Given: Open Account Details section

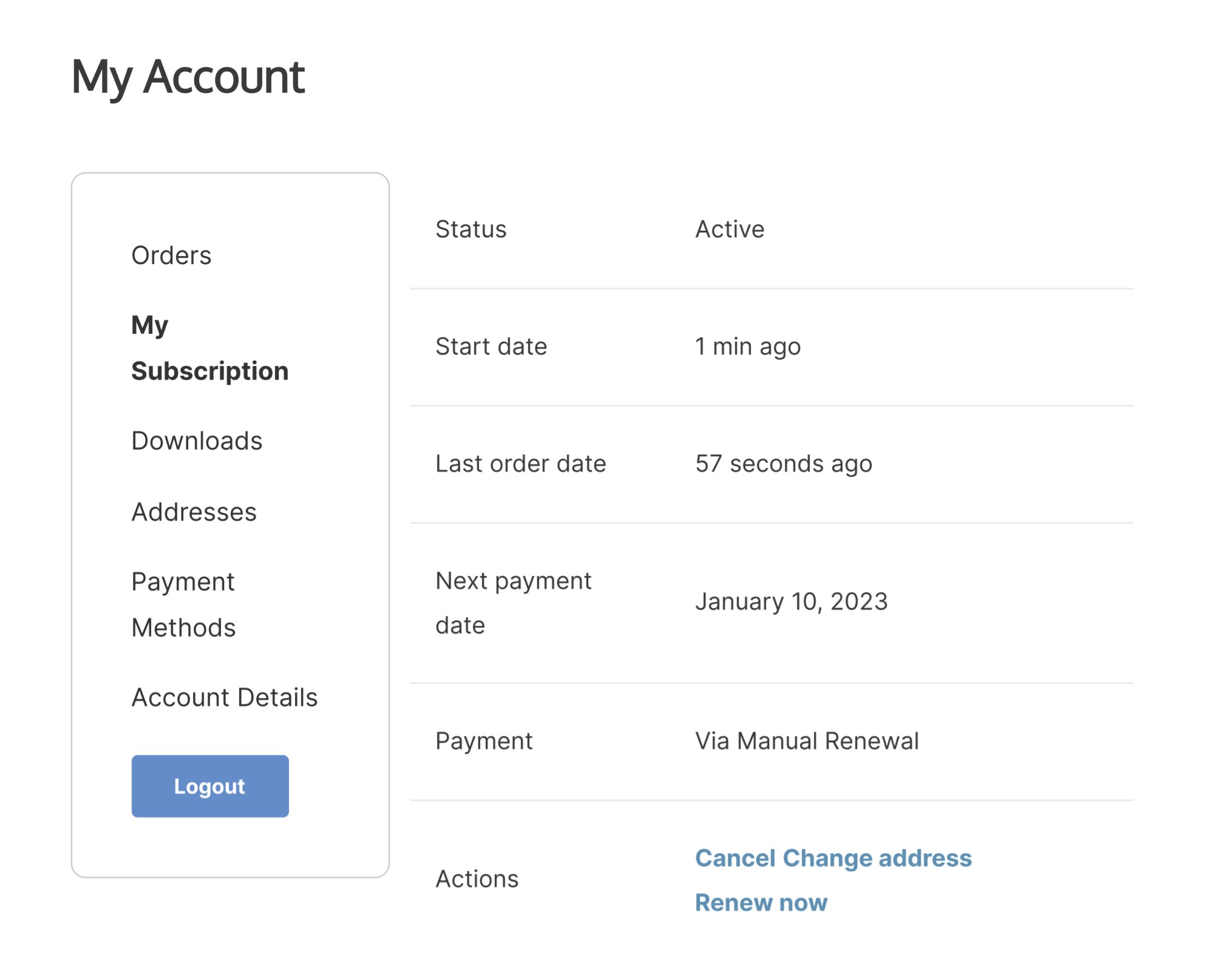Looking at the screenshot, I should (224, 697).
